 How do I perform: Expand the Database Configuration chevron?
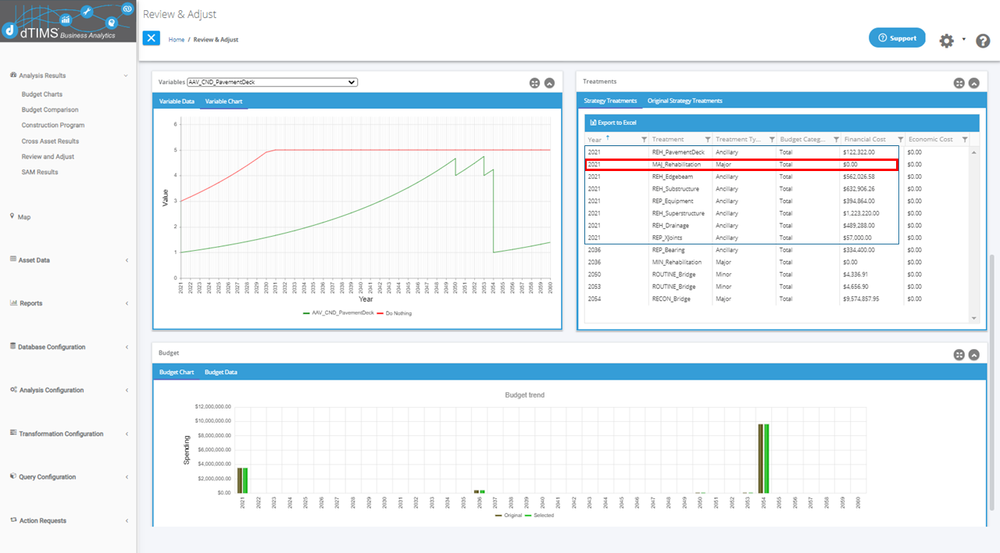[x=126, y=347]
